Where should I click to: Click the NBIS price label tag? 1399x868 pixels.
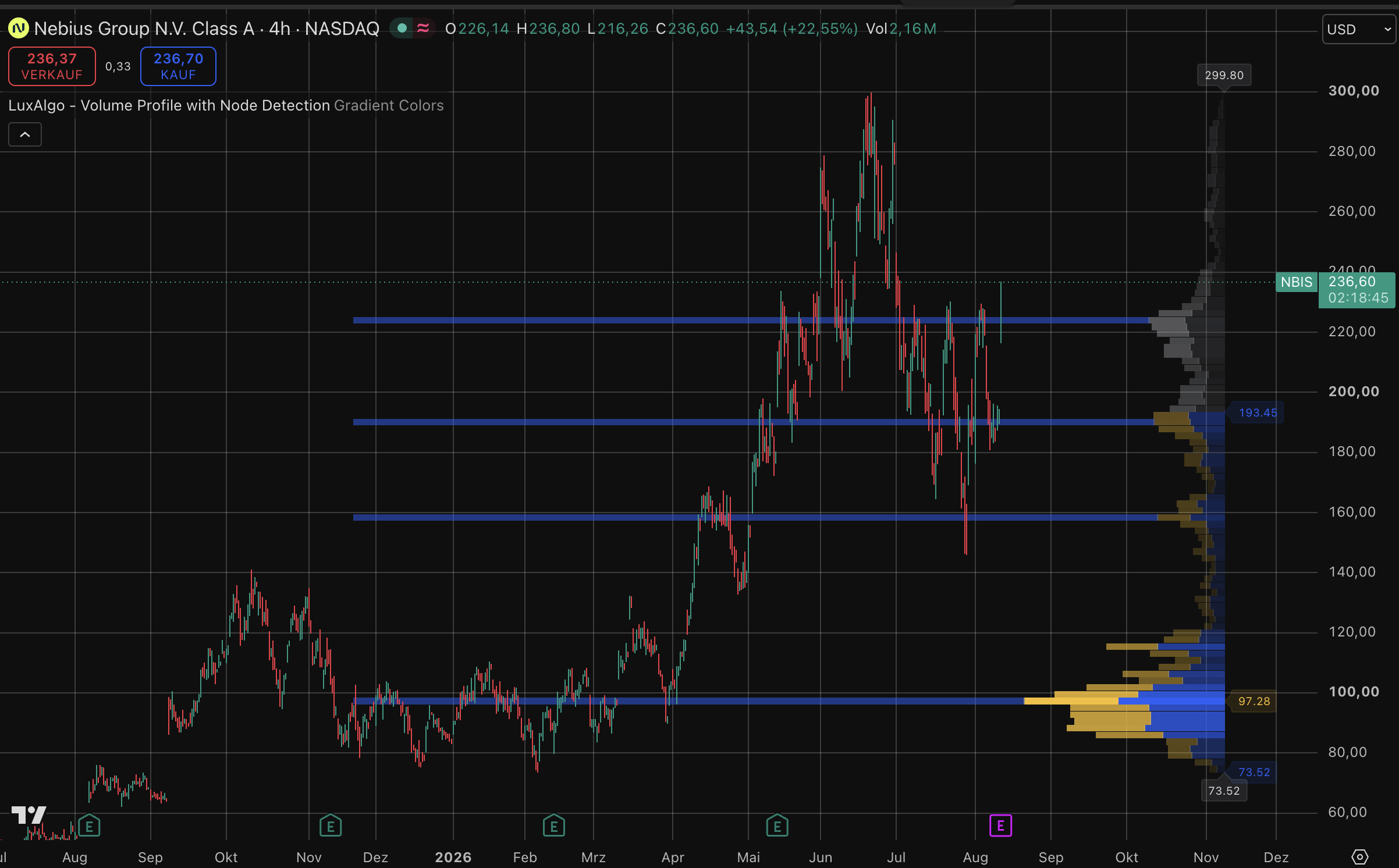coord(1296,282)
